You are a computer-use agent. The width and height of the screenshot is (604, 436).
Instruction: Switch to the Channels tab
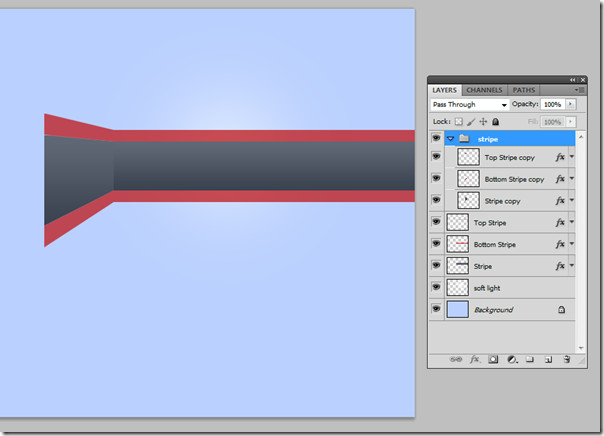point(484,90)
